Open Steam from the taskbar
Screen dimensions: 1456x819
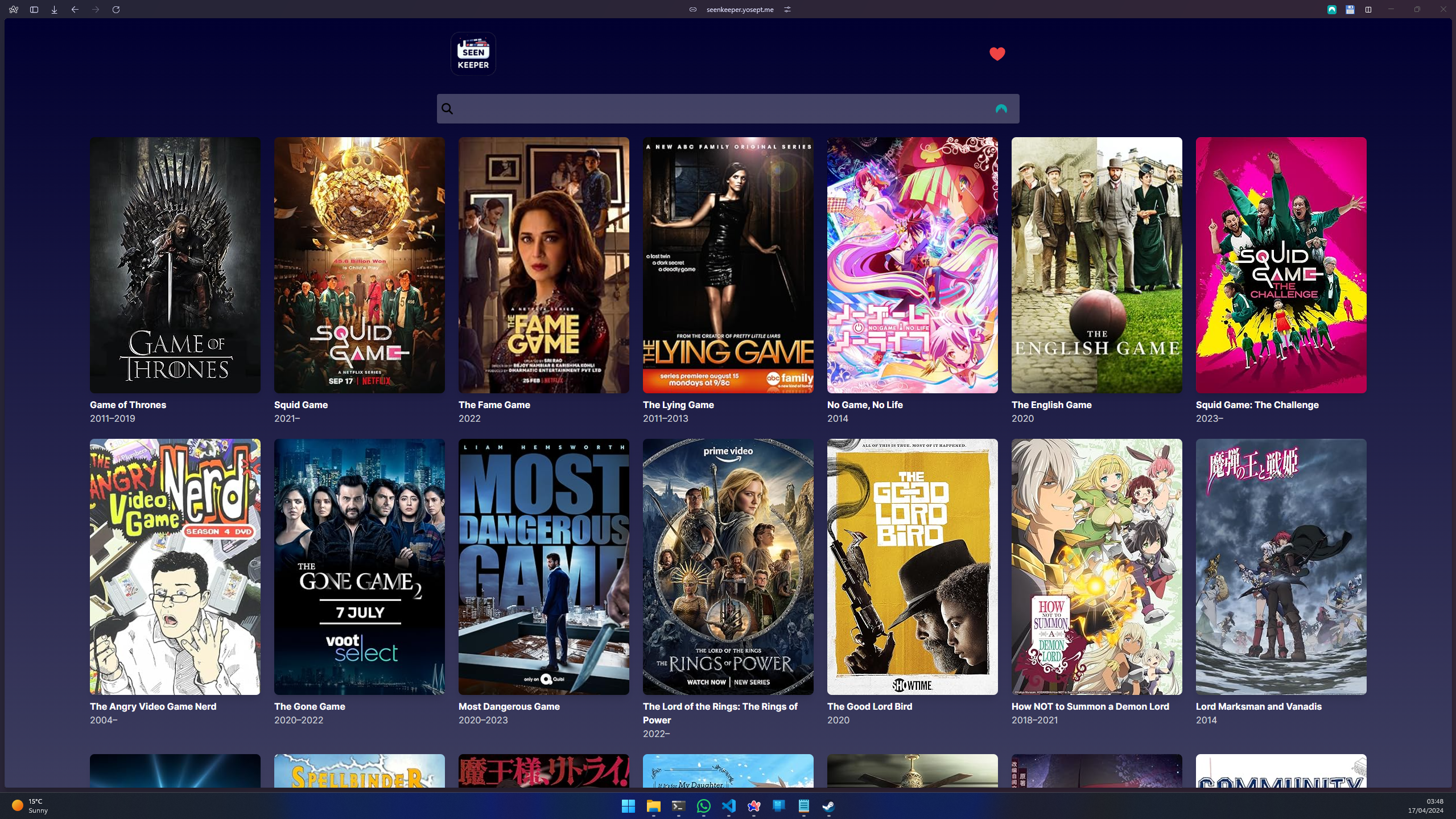828,806
